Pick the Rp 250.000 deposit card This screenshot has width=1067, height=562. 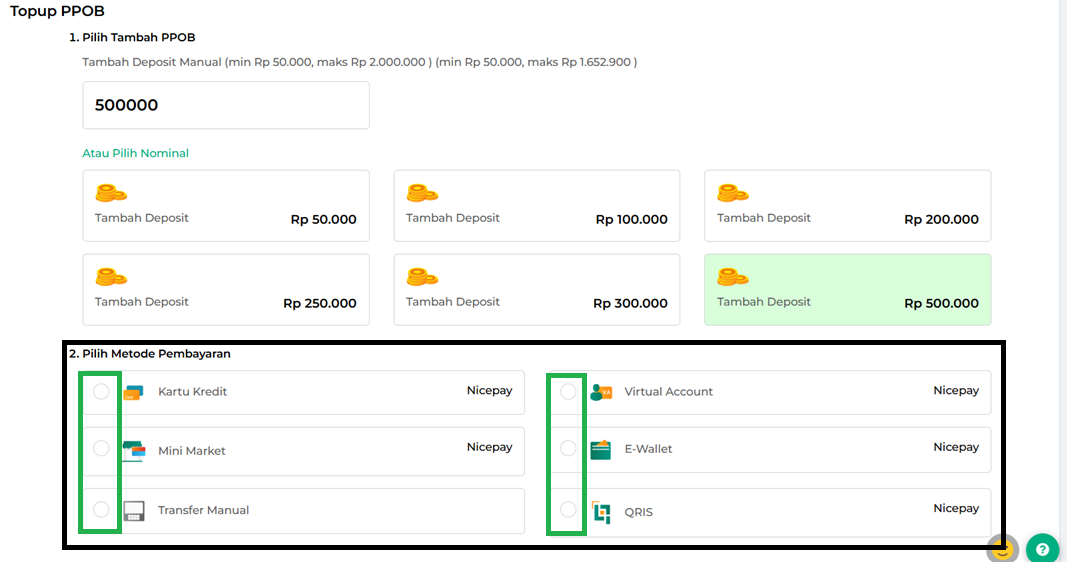pyautogui.click(x=226, y=290)
